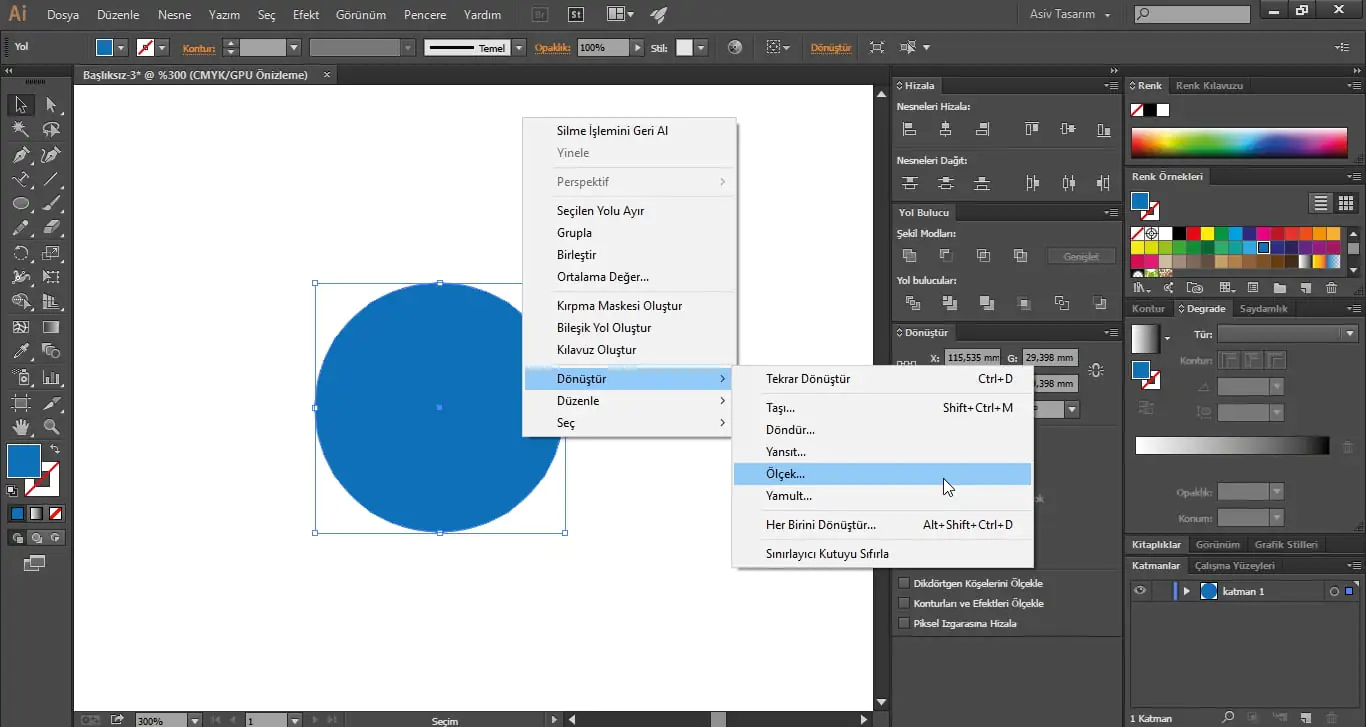Select the Hand tool

pyautogui.click(x=21, y=428)
